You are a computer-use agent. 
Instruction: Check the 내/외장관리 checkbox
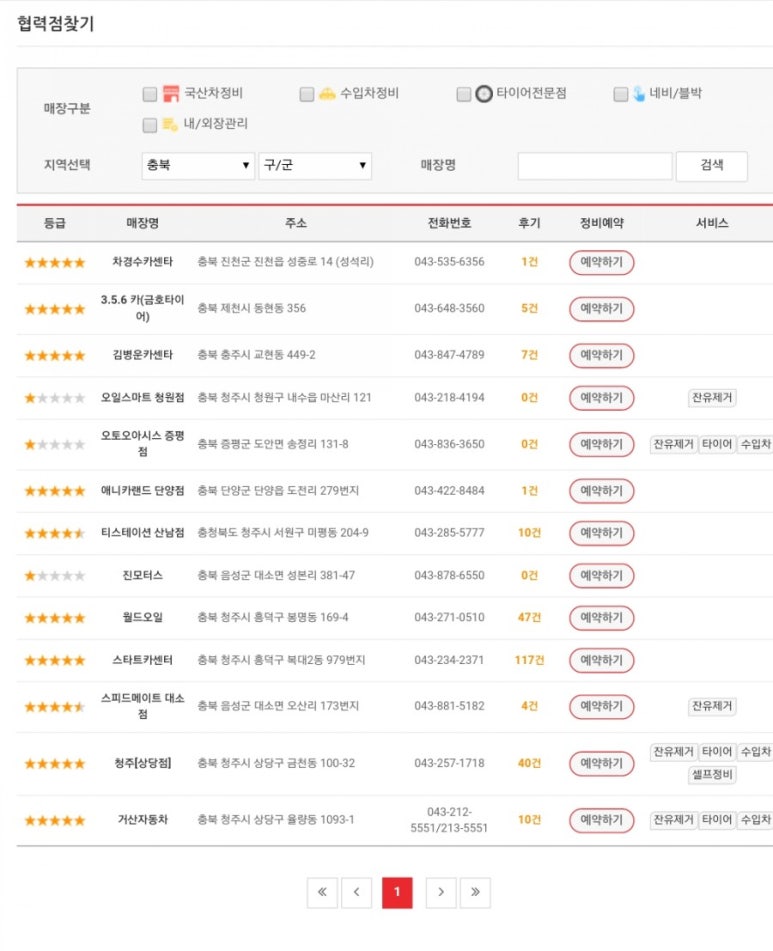(x=150, y=125)
